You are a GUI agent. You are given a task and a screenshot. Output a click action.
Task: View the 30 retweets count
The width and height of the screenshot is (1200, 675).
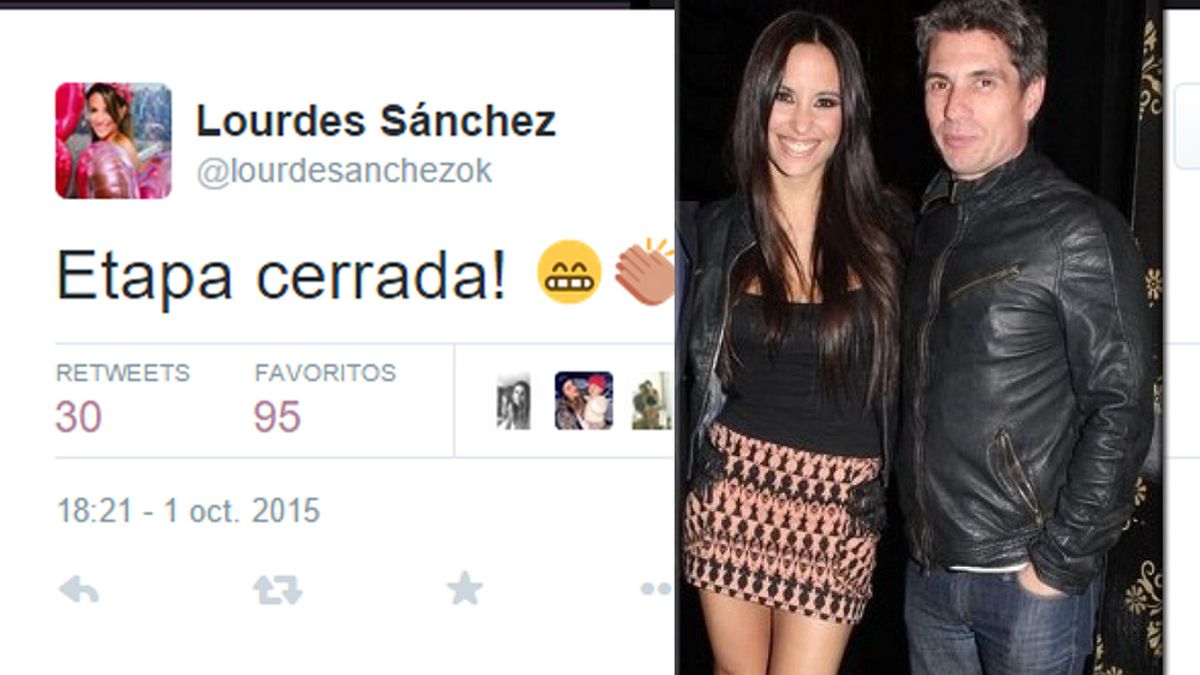click(x=79, y=417)
